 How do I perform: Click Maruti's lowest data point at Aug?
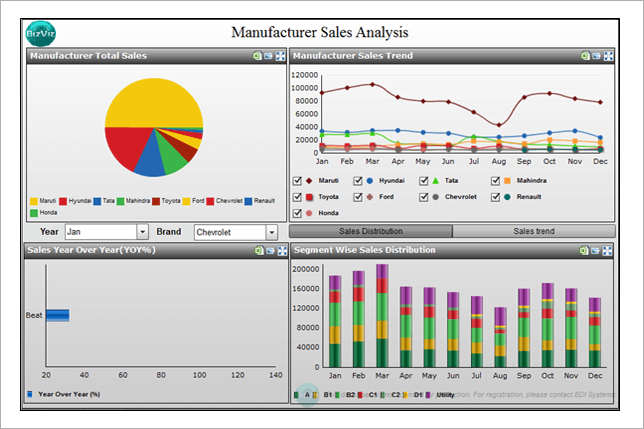[x=499, y=125]
